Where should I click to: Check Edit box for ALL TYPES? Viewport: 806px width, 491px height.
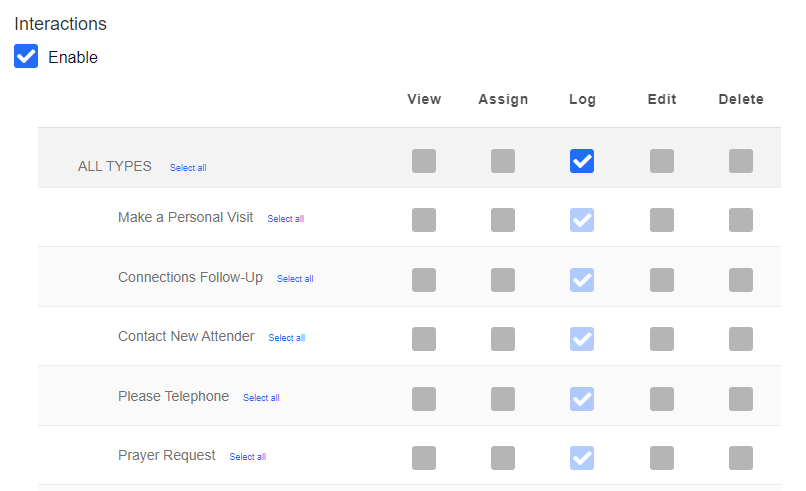pyautogui.click(x=662, y=161)
